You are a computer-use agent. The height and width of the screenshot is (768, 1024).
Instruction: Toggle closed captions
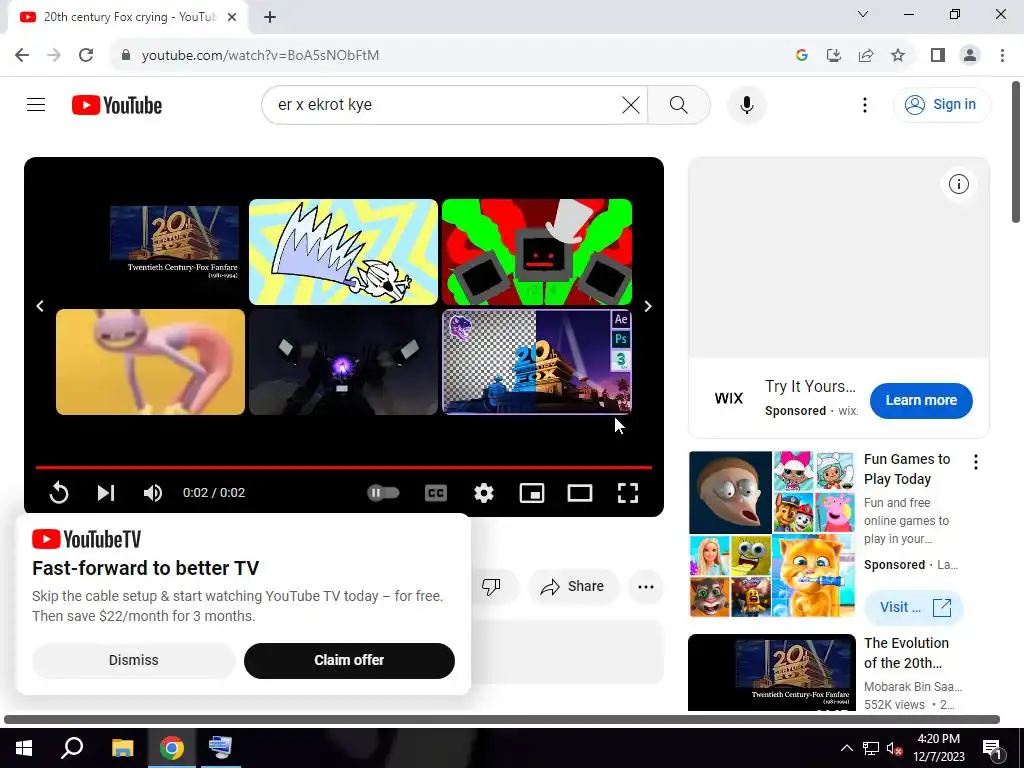(x=436, y=492)
